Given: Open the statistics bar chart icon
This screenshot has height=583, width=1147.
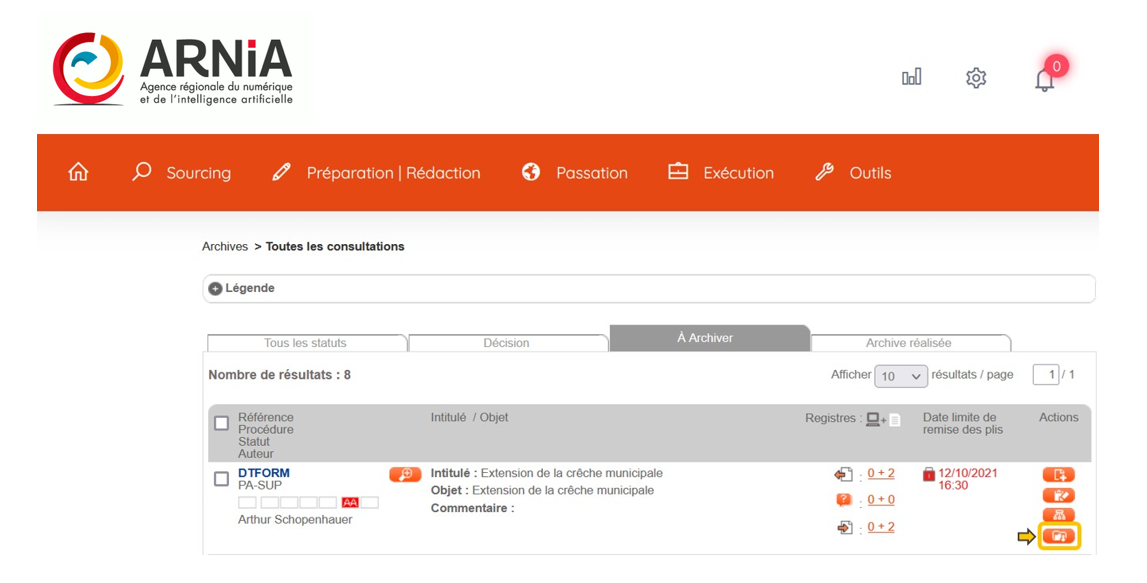Looking at the screenshot, I should tap(911, 77).
